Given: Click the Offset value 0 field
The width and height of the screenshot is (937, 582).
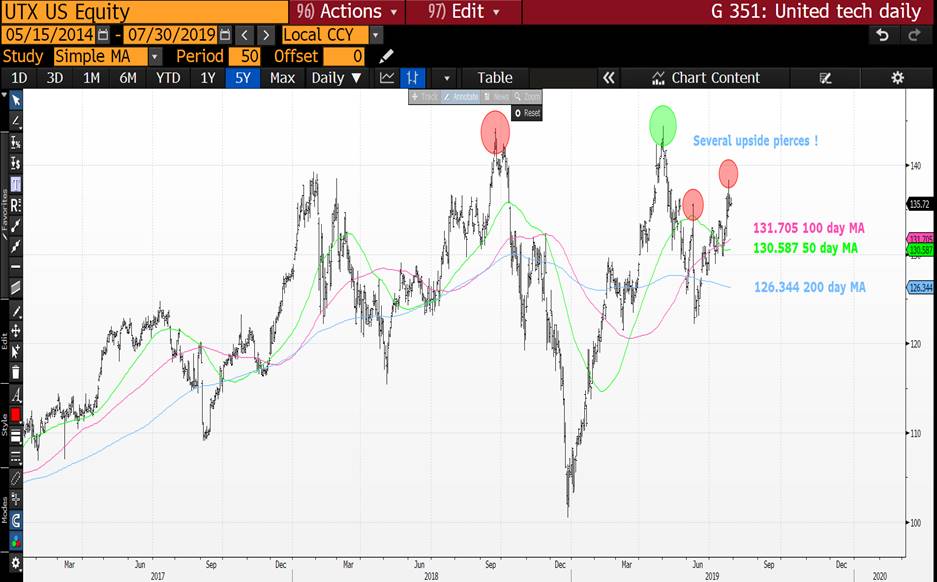Looking at the screenshot, I should 344,56.
